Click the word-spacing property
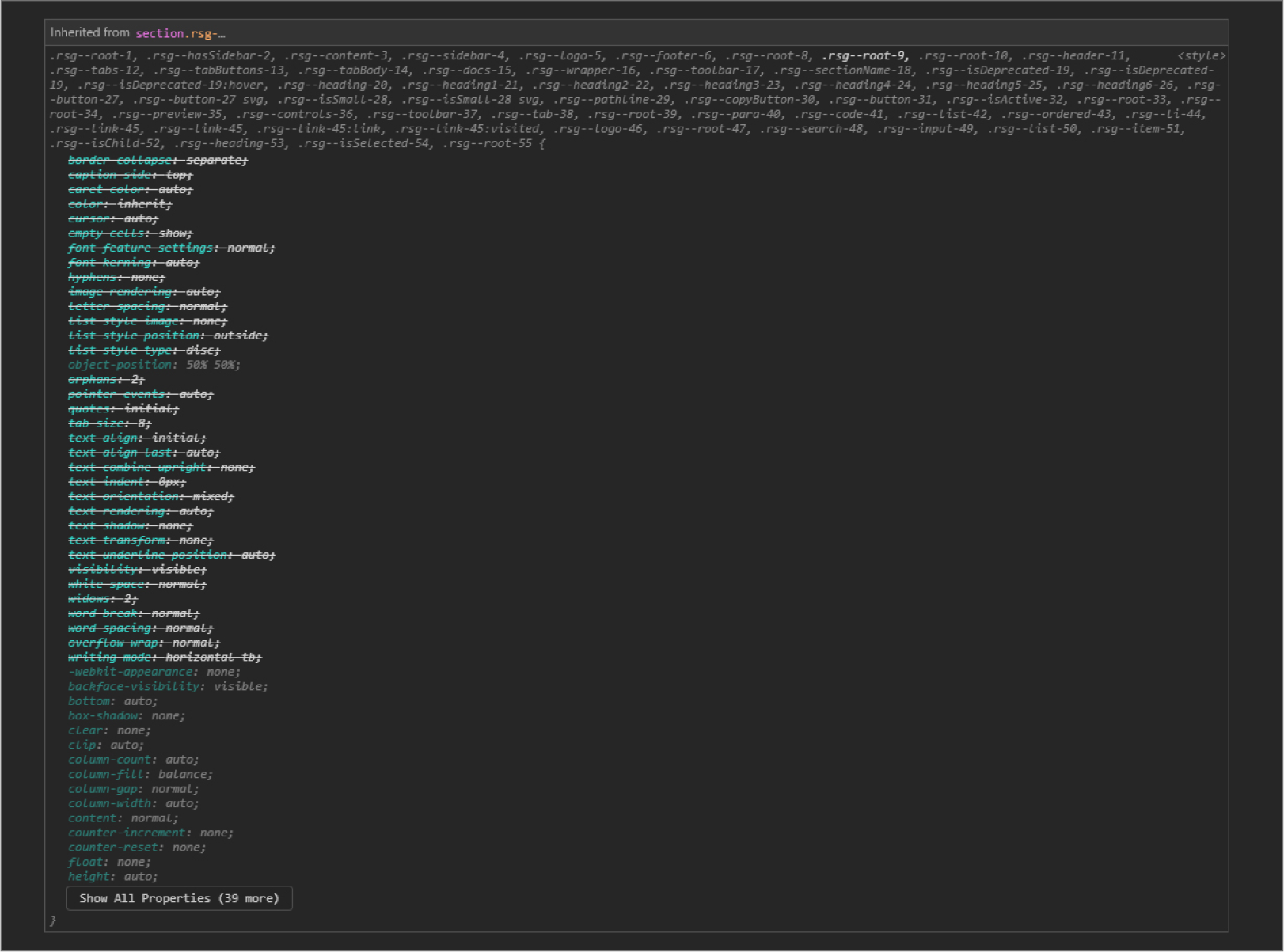 click(x=109, y=628)
